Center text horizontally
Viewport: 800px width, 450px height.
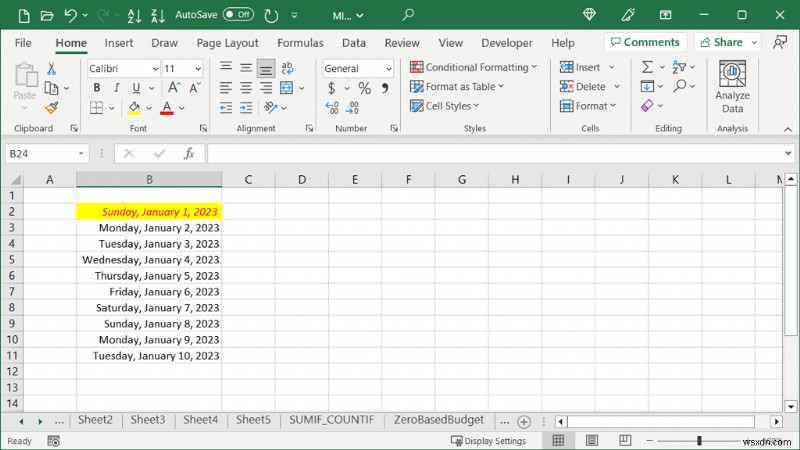(246, 88)
